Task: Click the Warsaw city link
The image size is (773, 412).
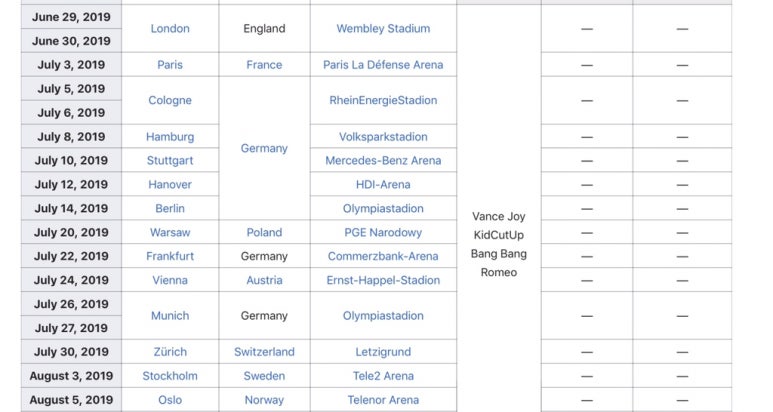Action: click(x=170, y=232)
